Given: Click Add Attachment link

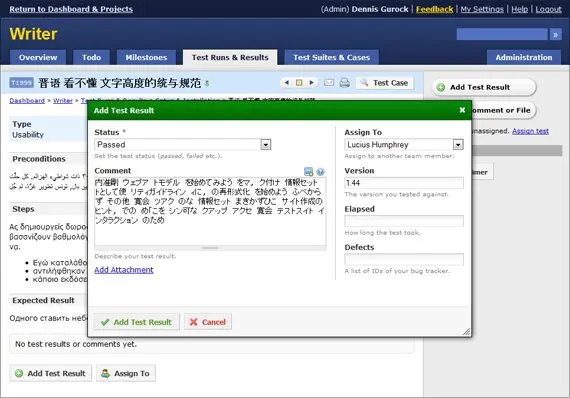Looking at the screenshot, I should pyautogui.click(x=124, y=270).
